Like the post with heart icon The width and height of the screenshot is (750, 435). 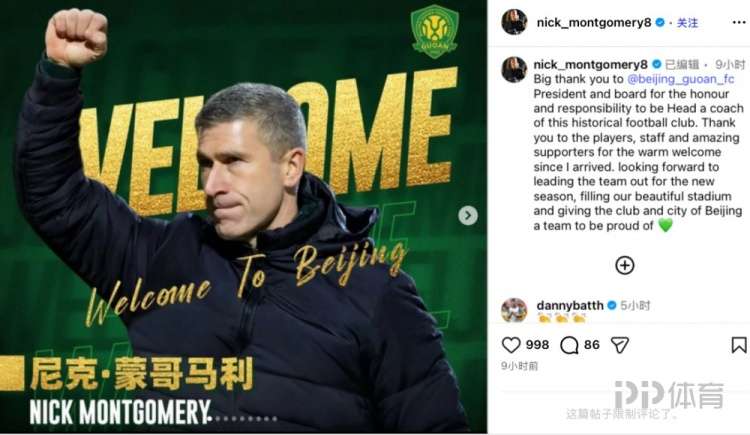coord(511,345)
